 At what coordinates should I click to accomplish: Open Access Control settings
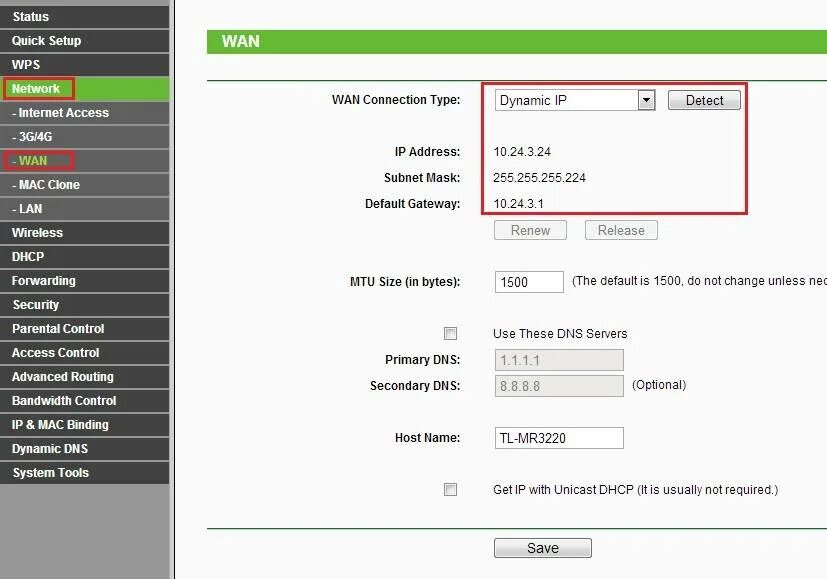click(84, 352)
